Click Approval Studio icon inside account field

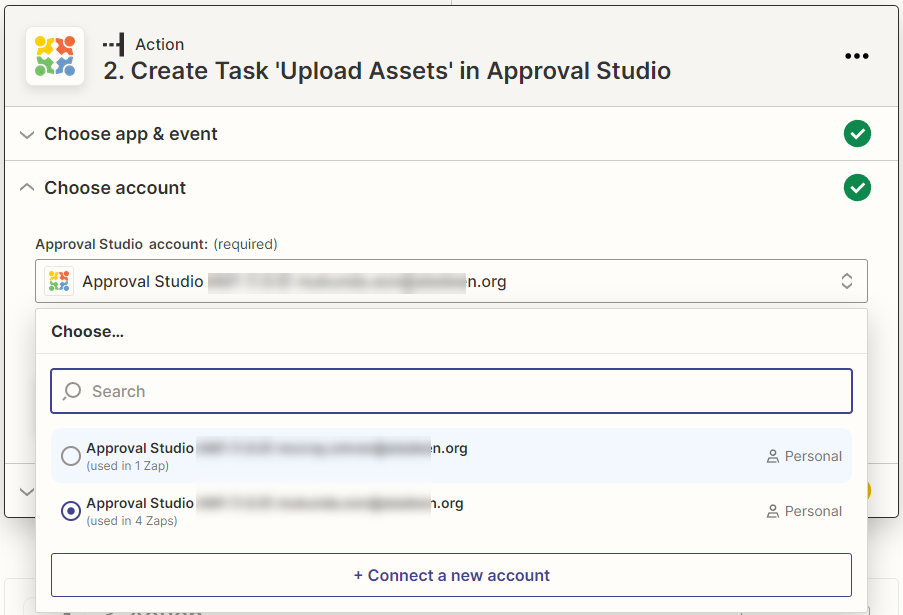tap(60, 282)
